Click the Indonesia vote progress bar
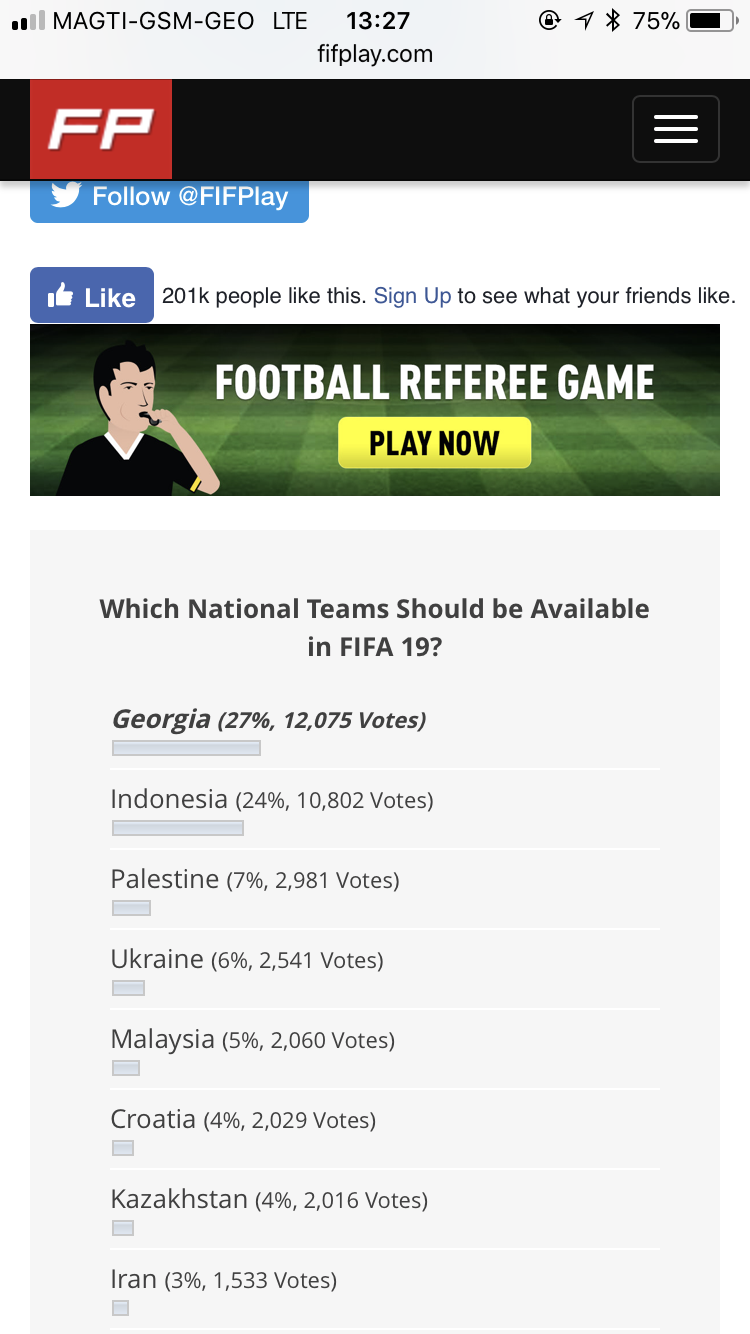750x1334 pixels. coord(178,828)
